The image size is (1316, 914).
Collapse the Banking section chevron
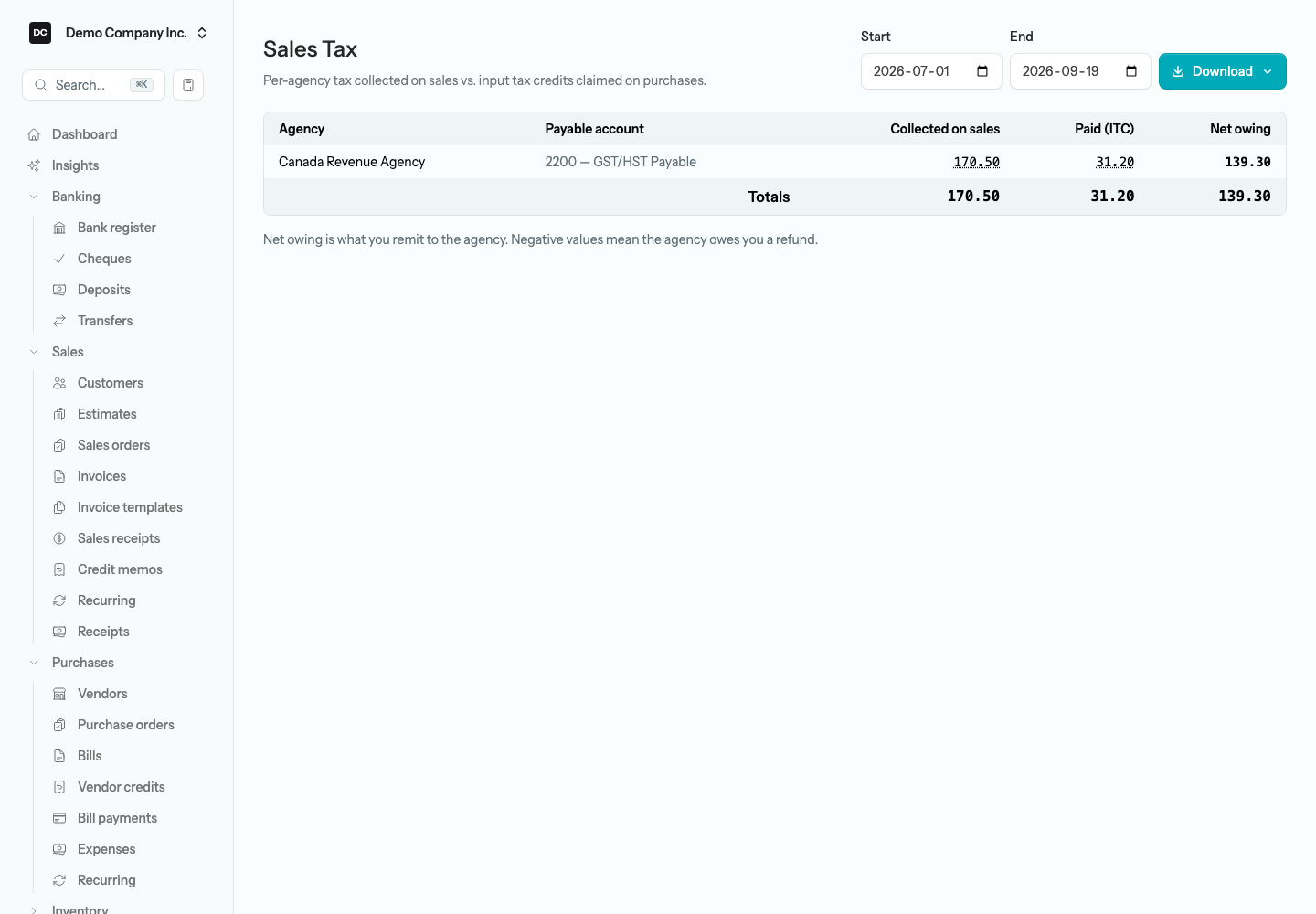pyautogui.click(x=34, y=197)
